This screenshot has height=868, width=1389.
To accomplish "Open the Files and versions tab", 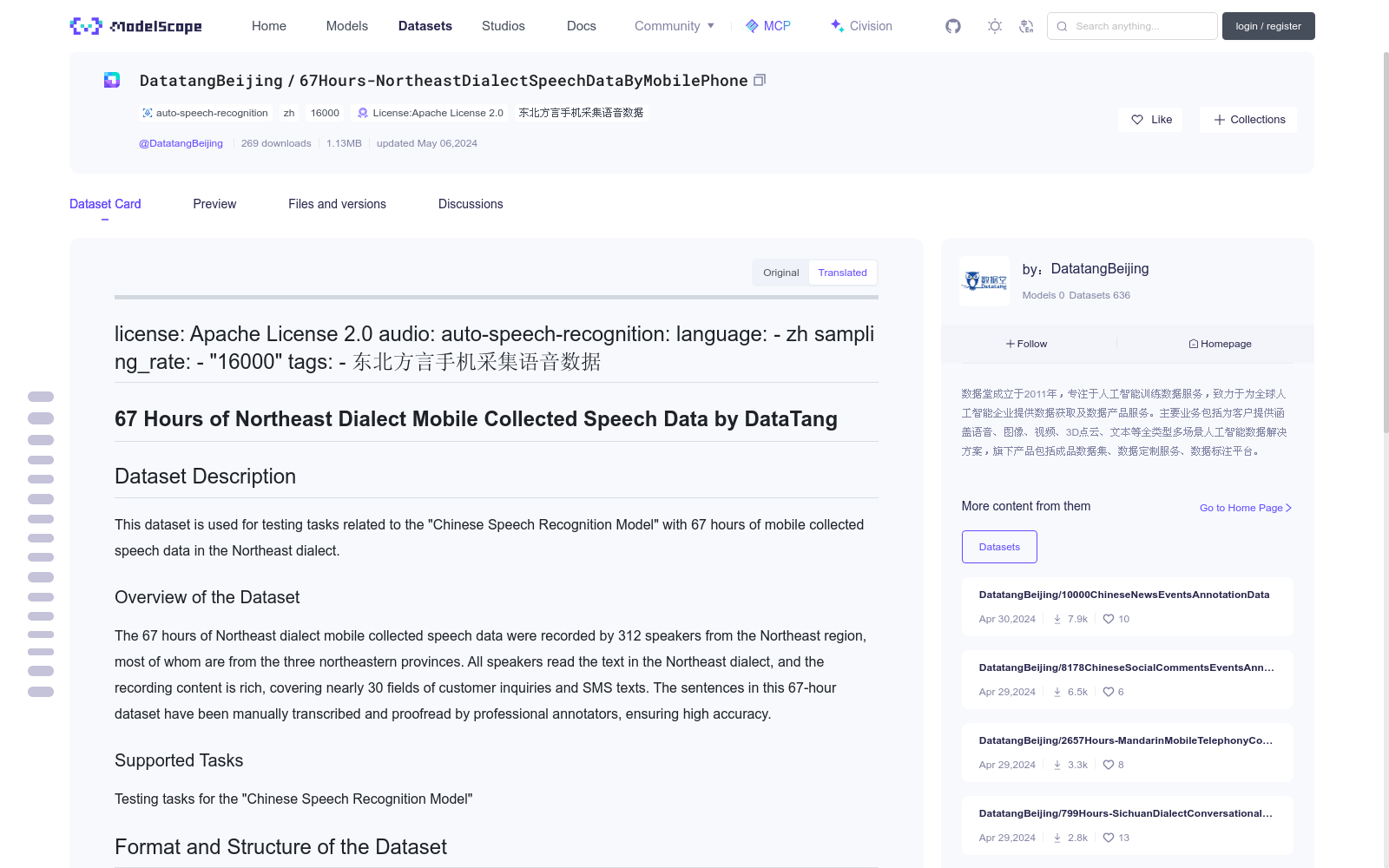I will tap(337, 204).
